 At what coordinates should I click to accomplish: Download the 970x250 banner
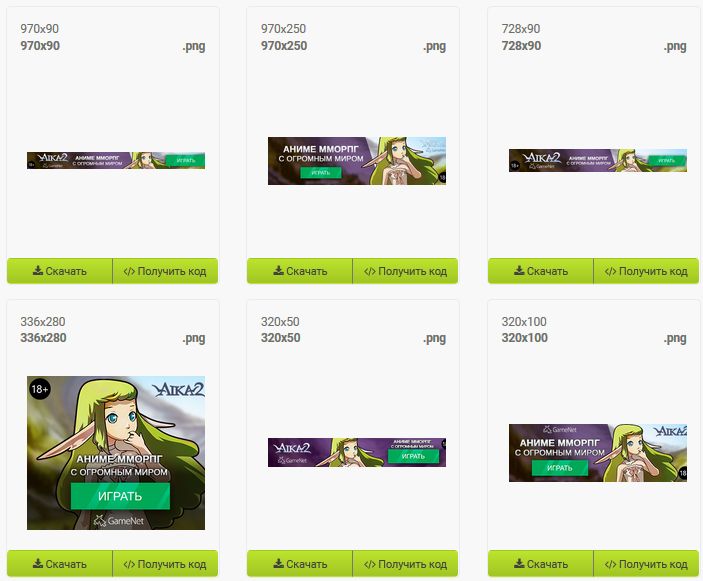[x=300, y=271]
